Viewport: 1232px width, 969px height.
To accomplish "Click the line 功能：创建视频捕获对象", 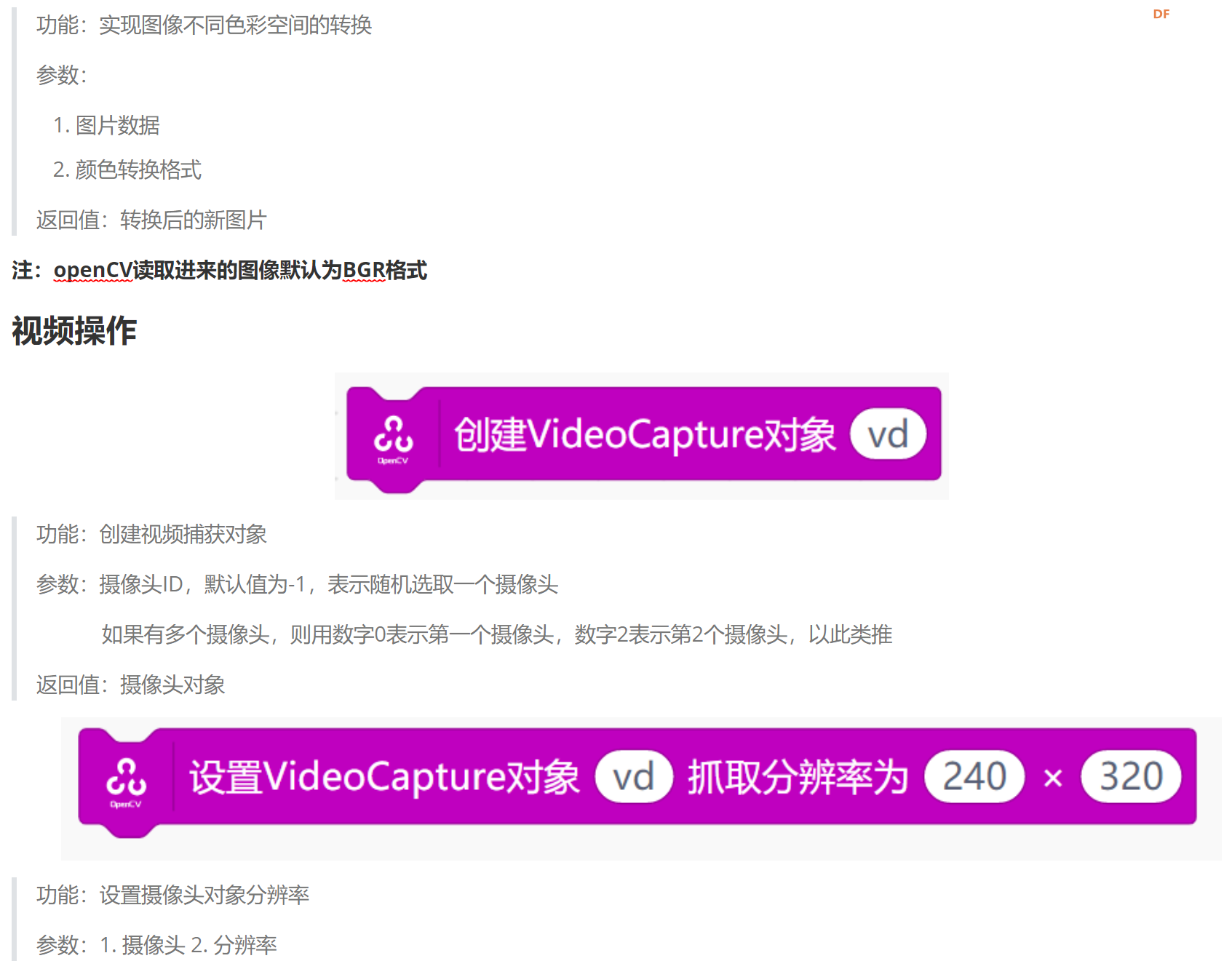I will coord(152,535).
